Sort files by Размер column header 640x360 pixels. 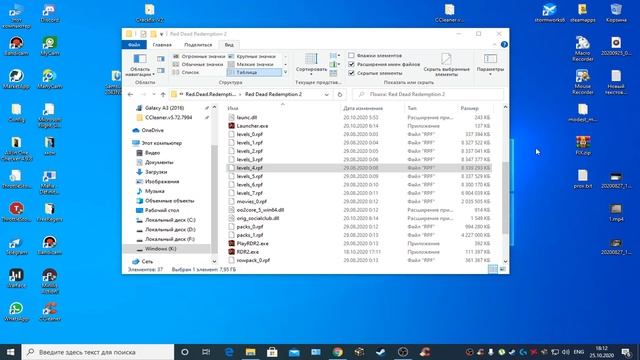pos(469,108)
